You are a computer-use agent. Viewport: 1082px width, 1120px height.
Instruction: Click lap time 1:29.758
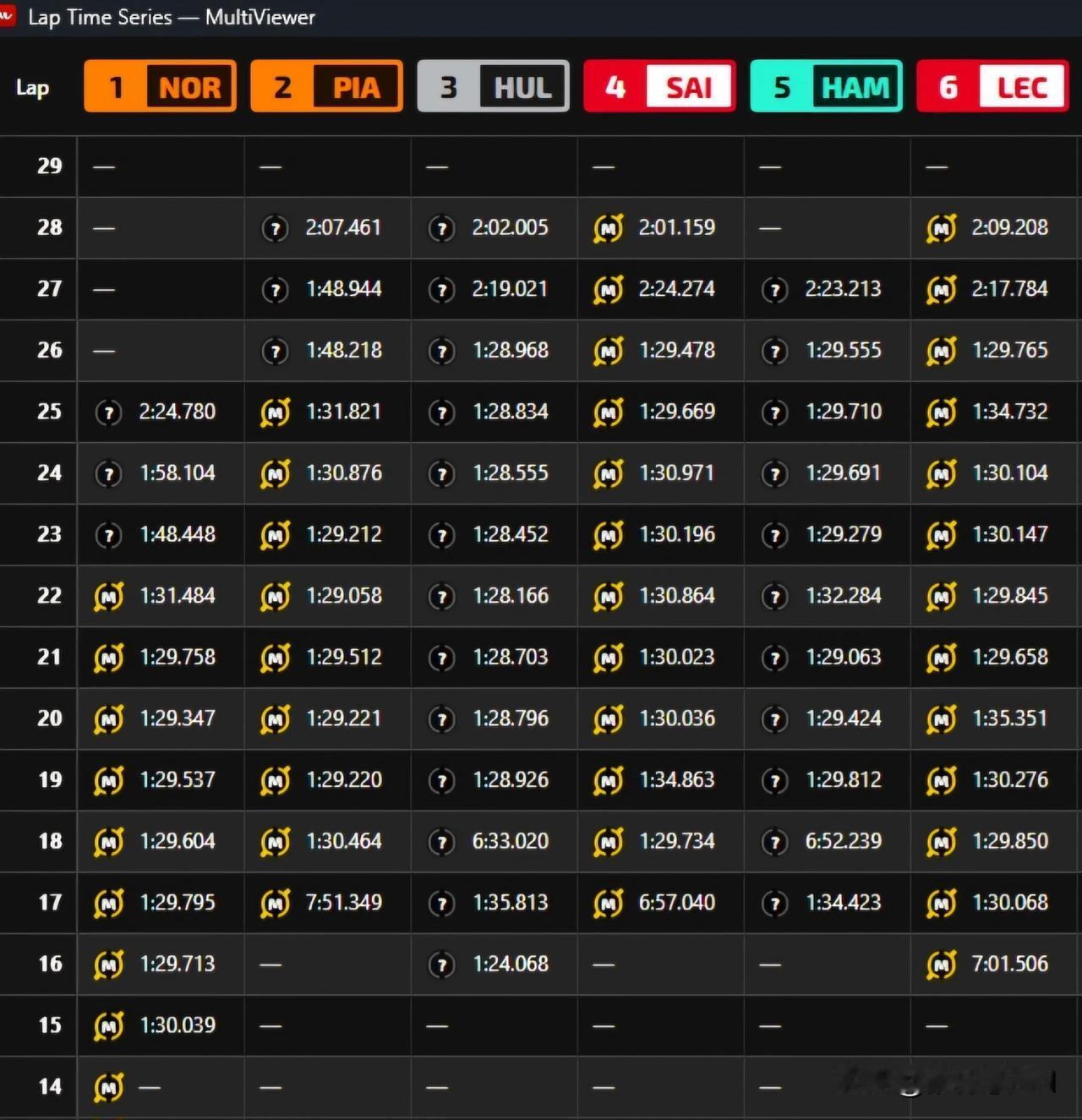[178, 657]
